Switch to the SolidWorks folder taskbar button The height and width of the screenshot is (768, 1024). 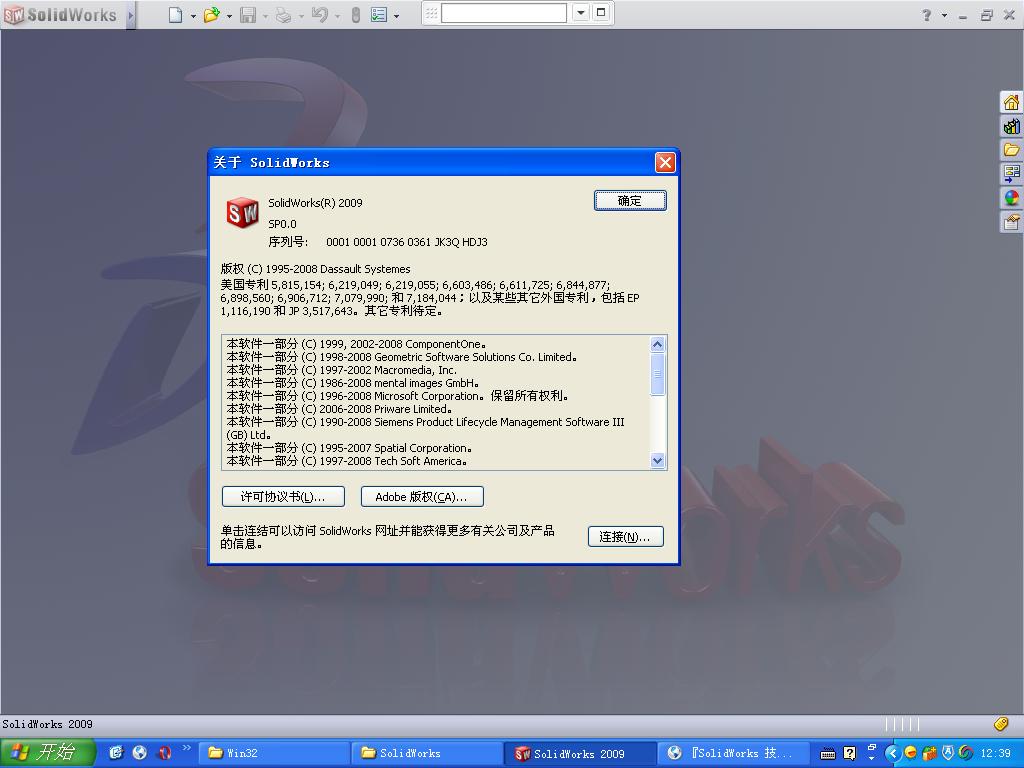pyautogui.click(x=426, y=753)
